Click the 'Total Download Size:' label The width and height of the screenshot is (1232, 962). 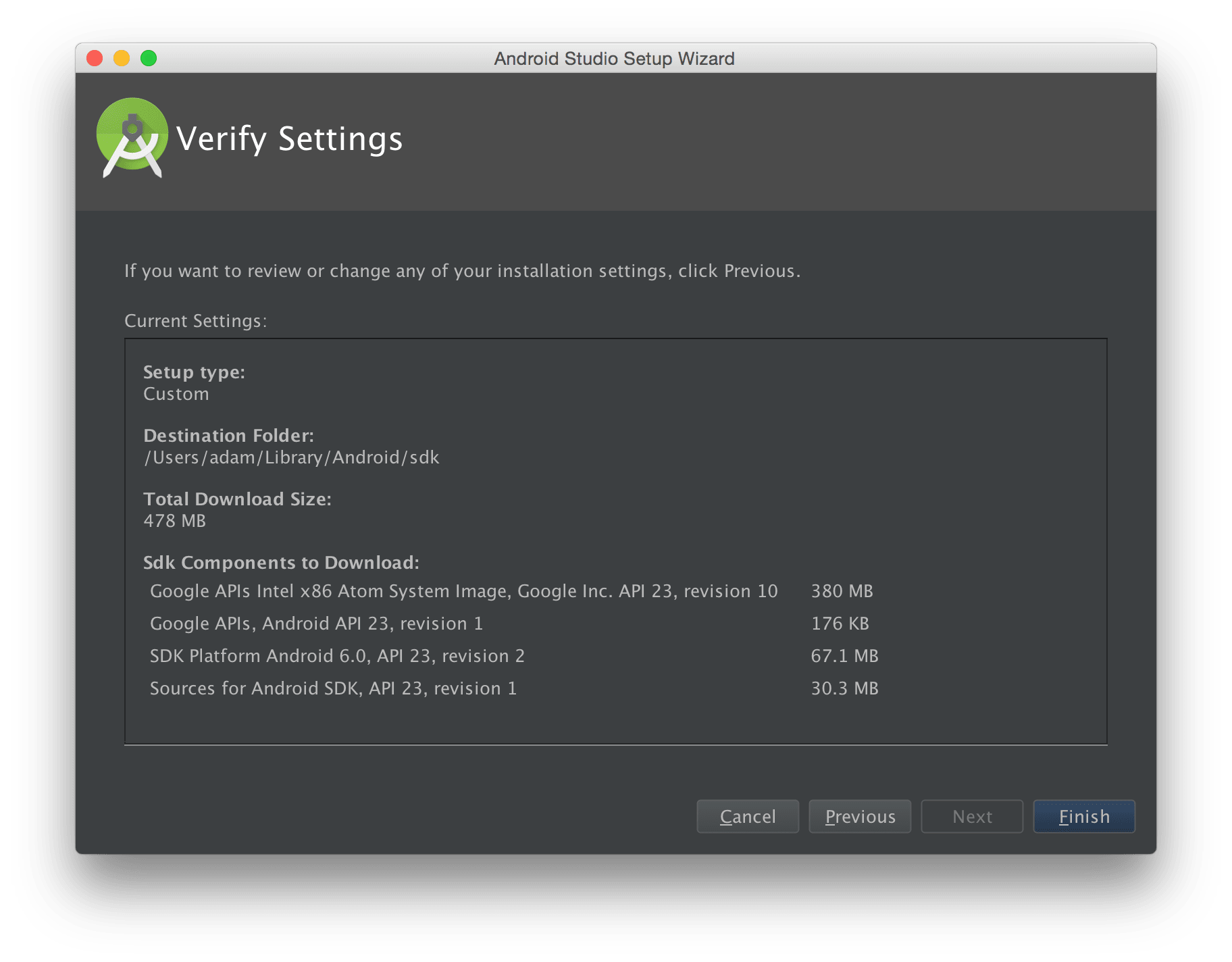tap(237, 499)
